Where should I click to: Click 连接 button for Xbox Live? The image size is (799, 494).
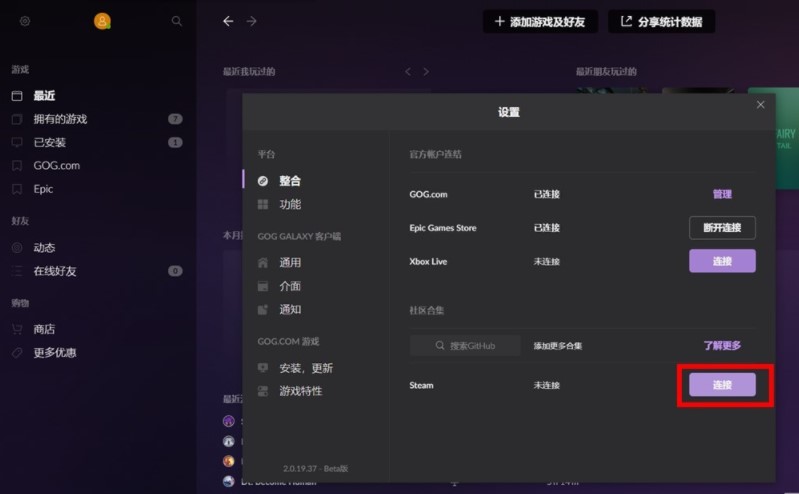(x=722, y=261)
